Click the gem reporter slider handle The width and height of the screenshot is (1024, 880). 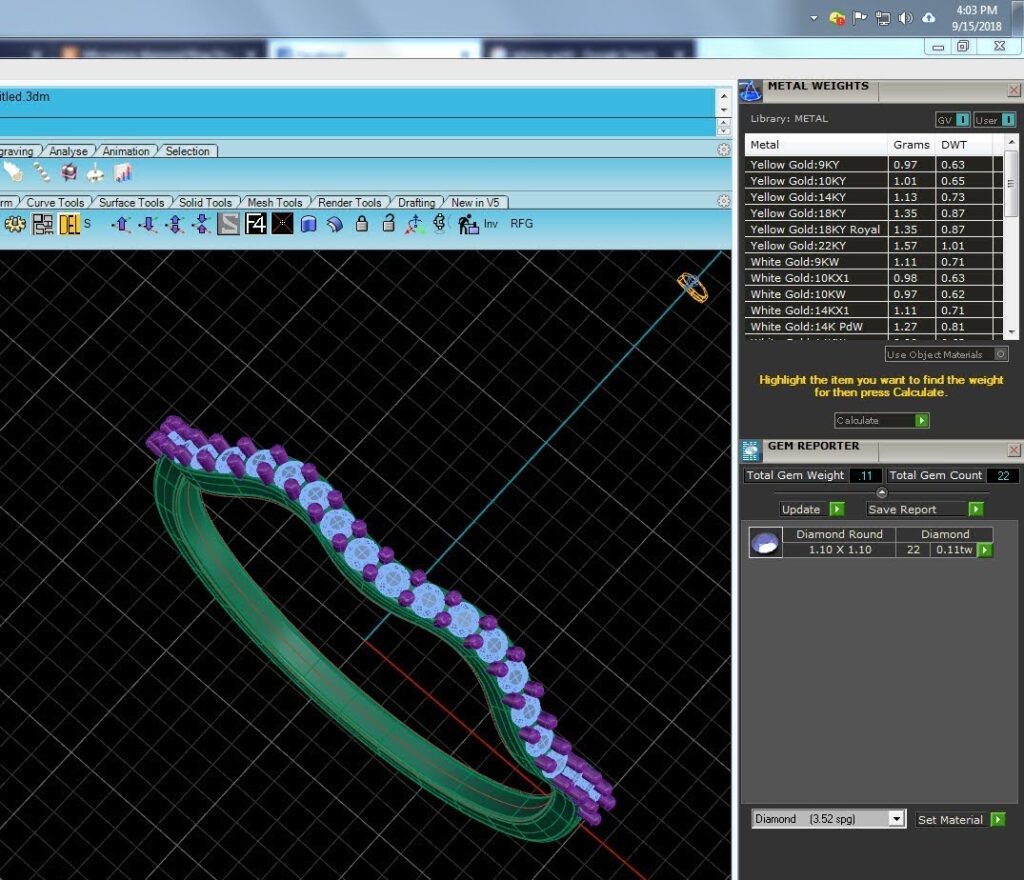[x=882, y=493]
